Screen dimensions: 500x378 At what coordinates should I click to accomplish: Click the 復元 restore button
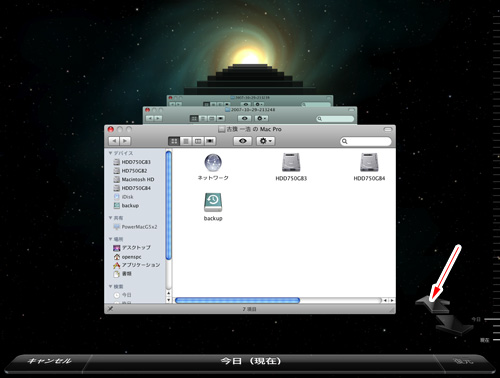point(463,361)
